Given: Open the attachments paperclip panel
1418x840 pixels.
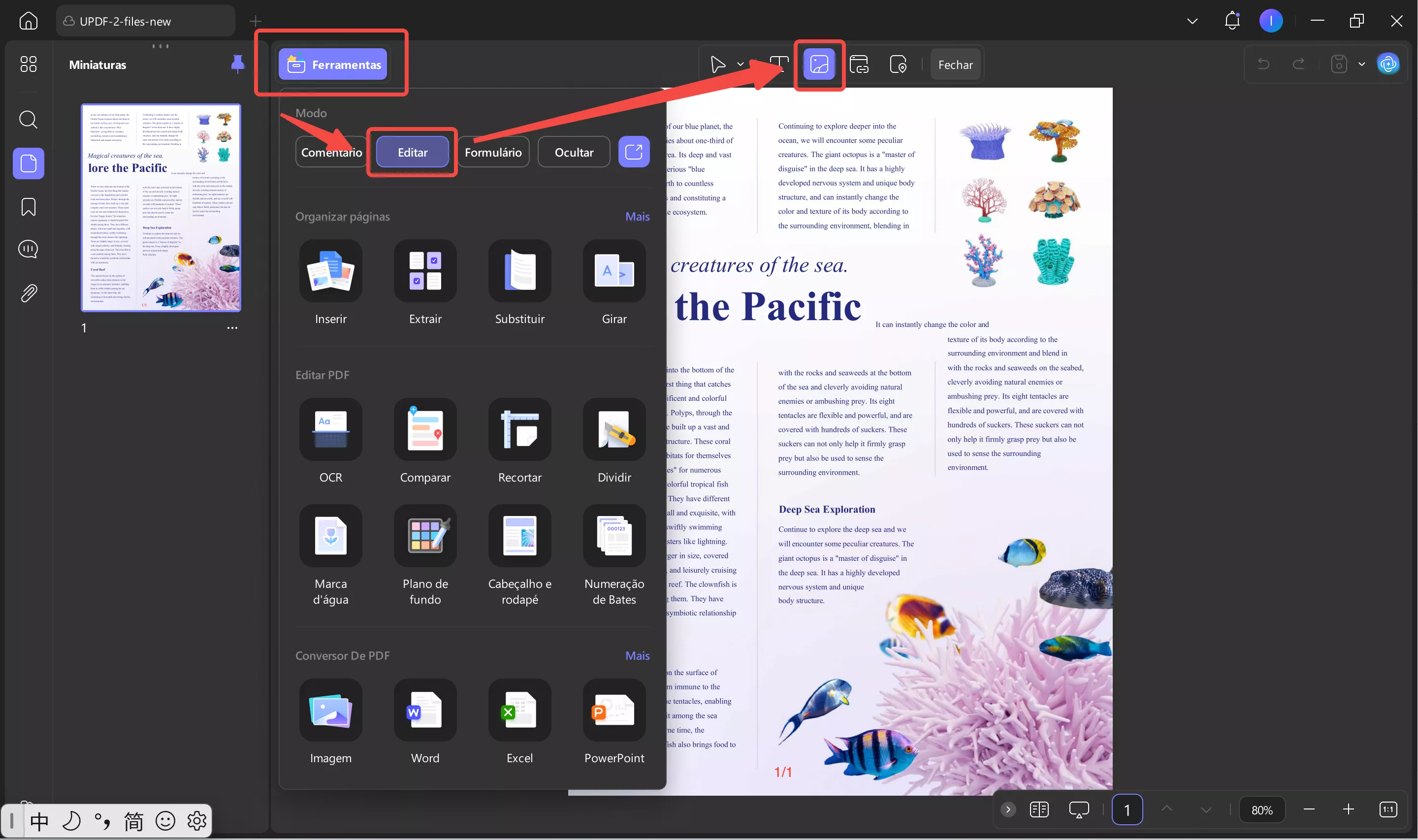Looking at the screenshot, I should [28, 293].
